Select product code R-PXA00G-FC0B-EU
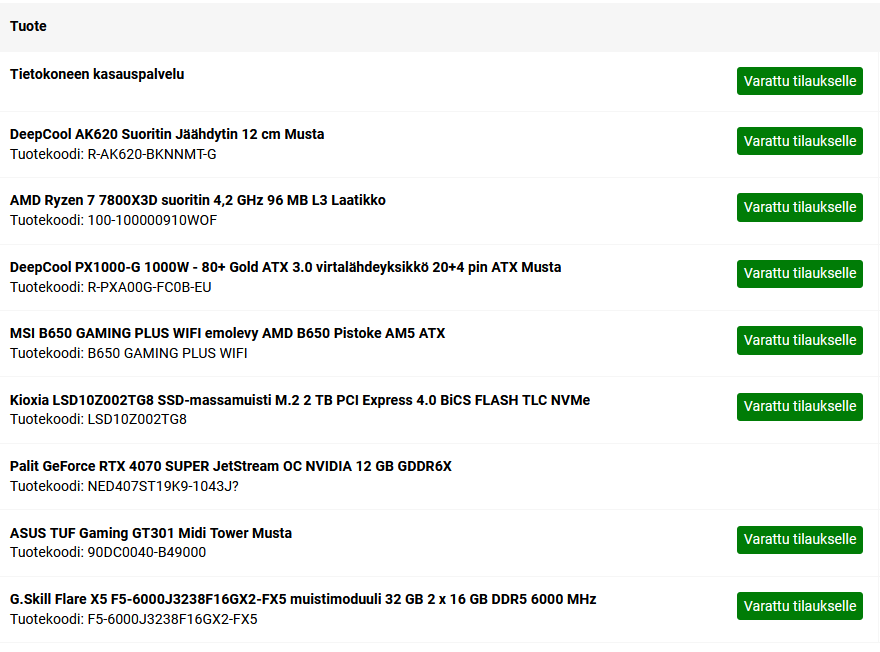This screenshot has height=652, width=880. [149, 287]
